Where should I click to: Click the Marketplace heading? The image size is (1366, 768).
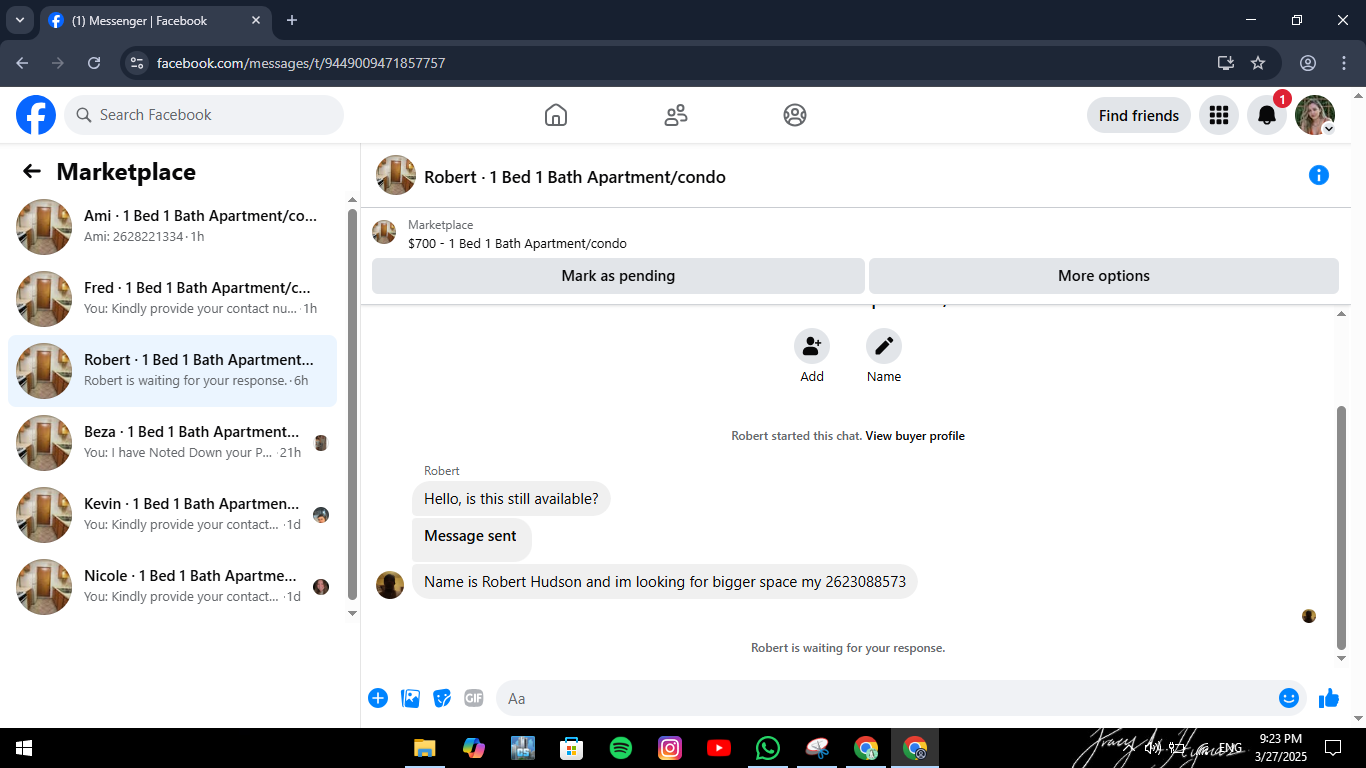(126, 172)
